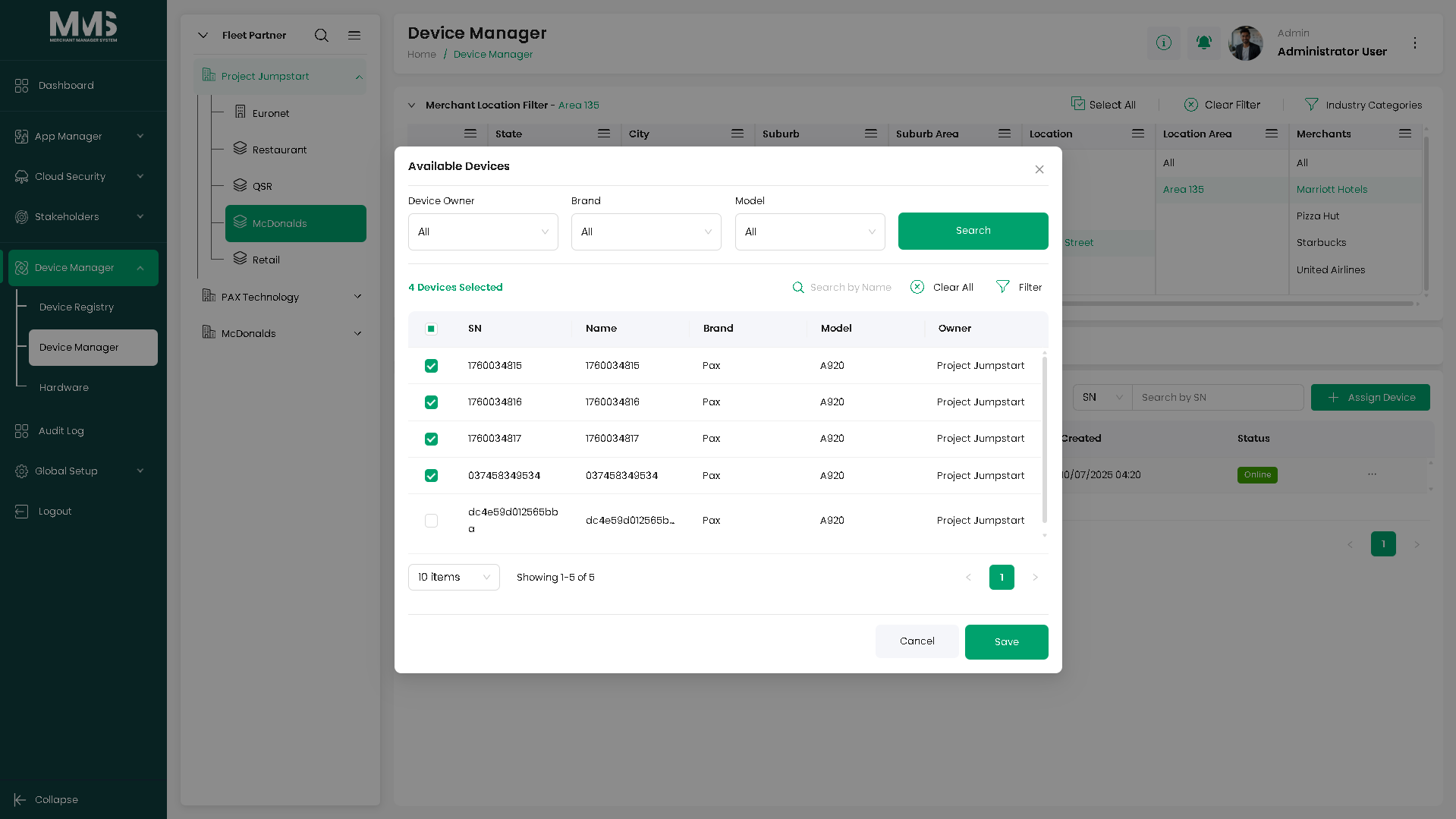Click the Stakeholders sidebar icon
The image size is (1456, 819).
coord(21,217)
